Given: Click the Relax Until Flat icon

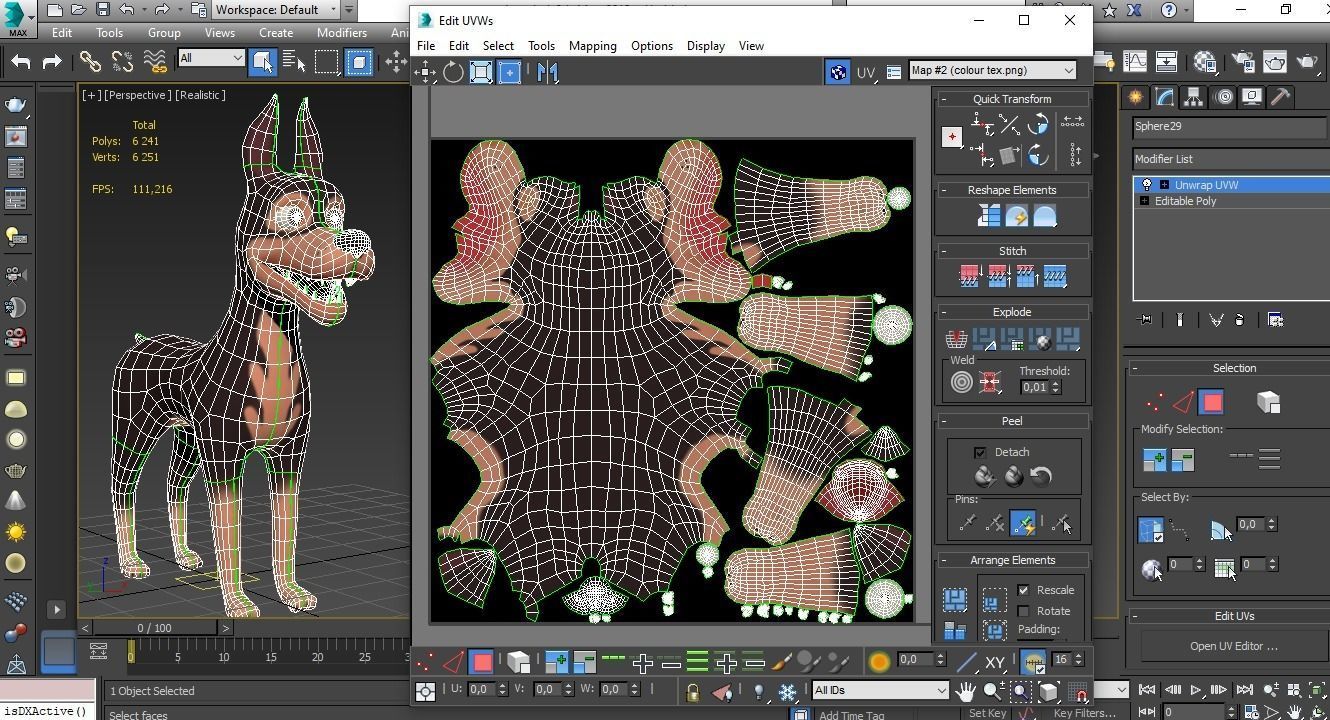Looking at the screenshot, I should (1016, 216).
